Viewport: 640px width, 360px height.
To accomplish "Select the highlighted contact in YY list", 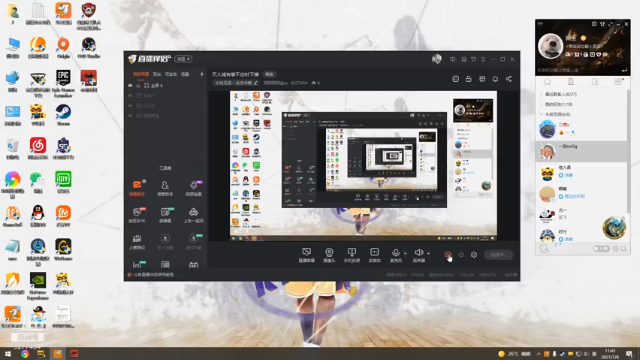I will click(581, 151).
